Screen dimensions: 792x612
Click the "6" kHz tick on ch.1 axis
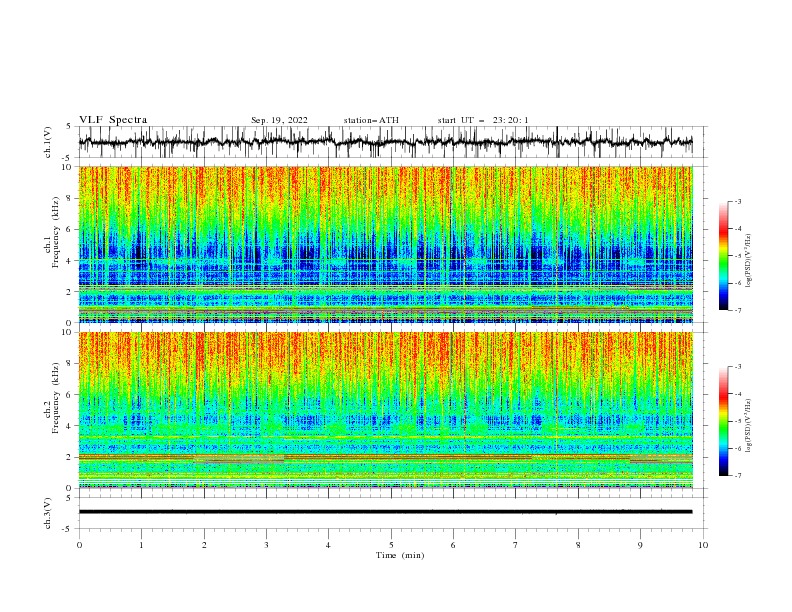pyautogui.click(x=70, y=229)
